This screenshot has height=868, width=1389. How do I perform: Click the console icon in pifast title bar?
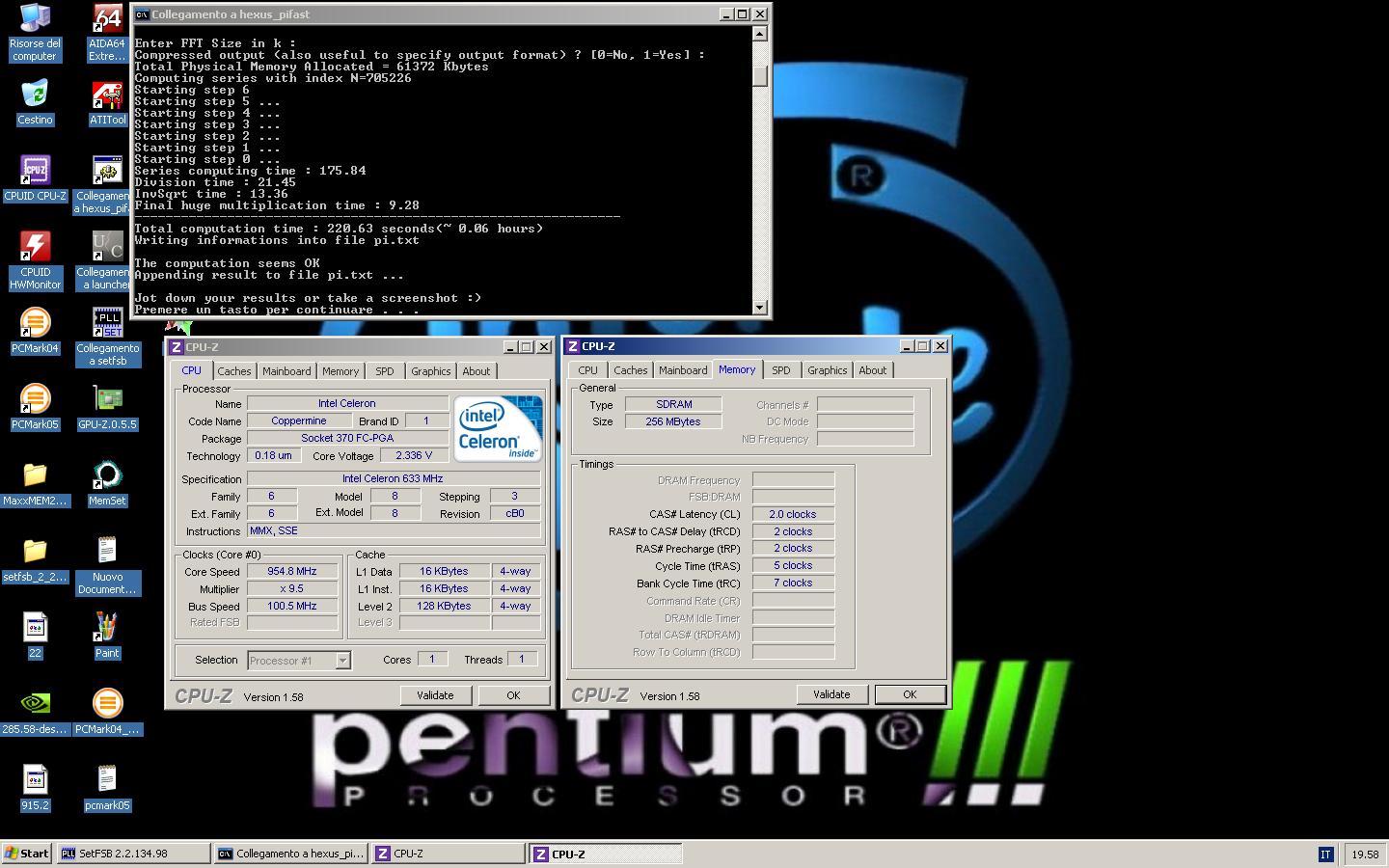[142, 14]
